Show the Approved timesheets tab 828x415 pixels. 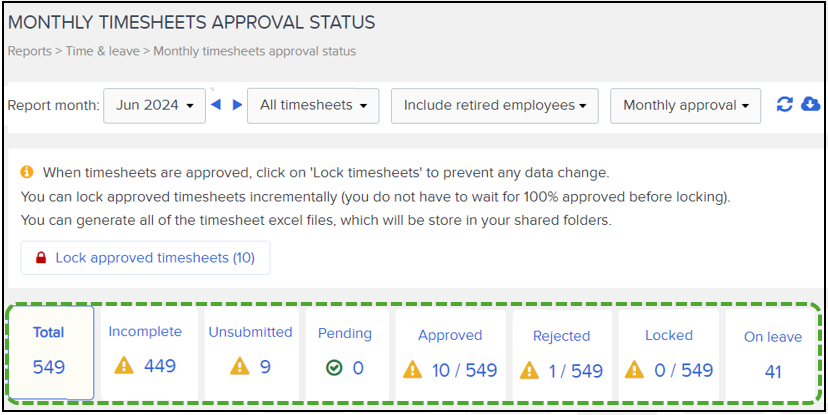[x=450, y=354]
